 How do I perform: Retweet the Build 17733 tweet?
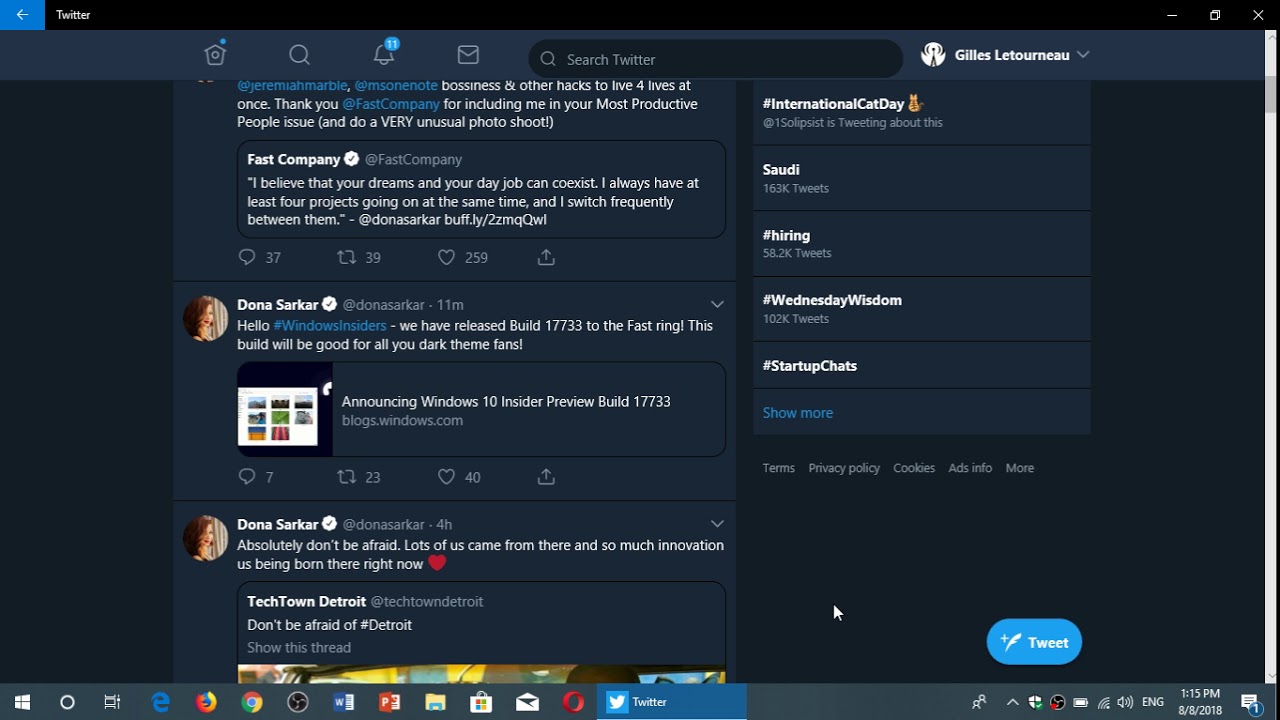pyautogui.click(x=347, y=477)
